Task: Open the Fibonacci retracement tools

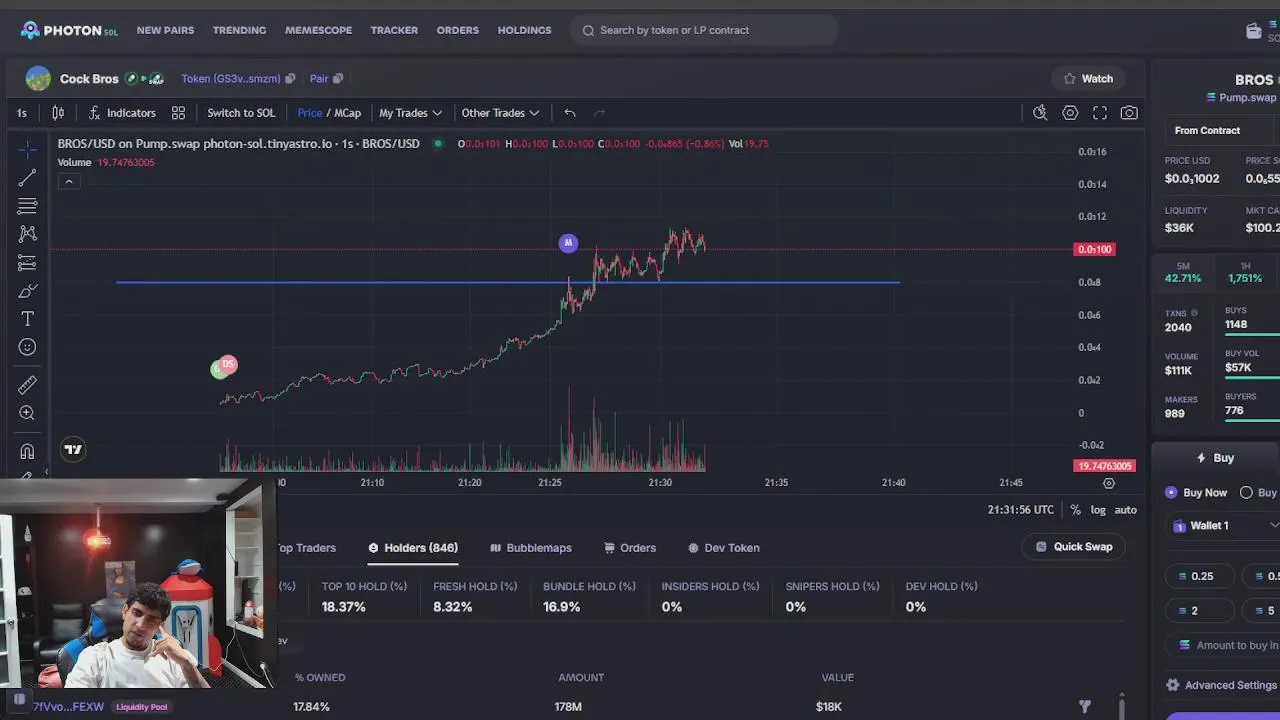Action: pyautogui.click(x=27, y=206)
